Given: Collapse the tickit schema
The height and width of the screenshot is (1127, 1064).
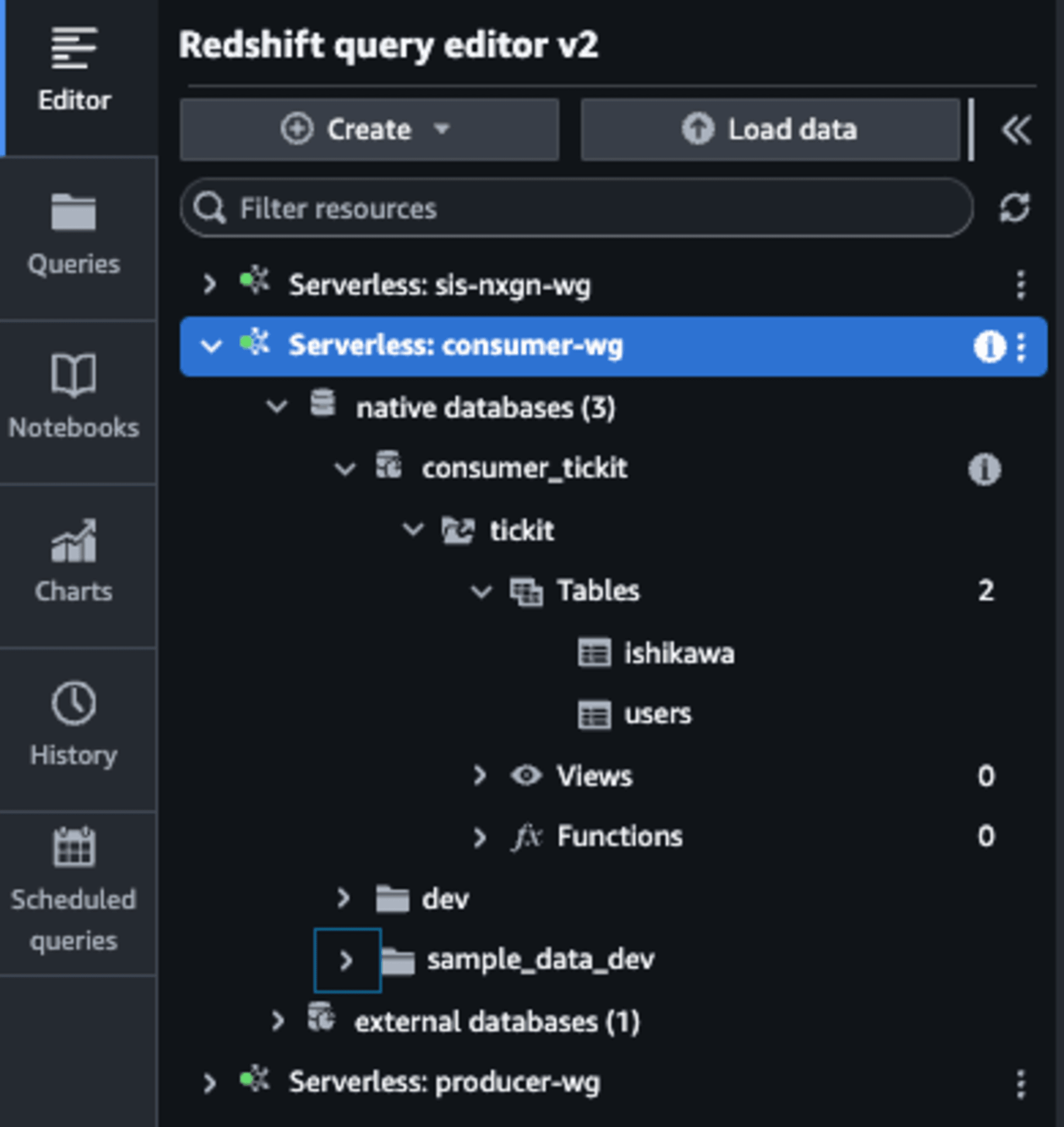Looking at the screenshot, I should 413,530.
